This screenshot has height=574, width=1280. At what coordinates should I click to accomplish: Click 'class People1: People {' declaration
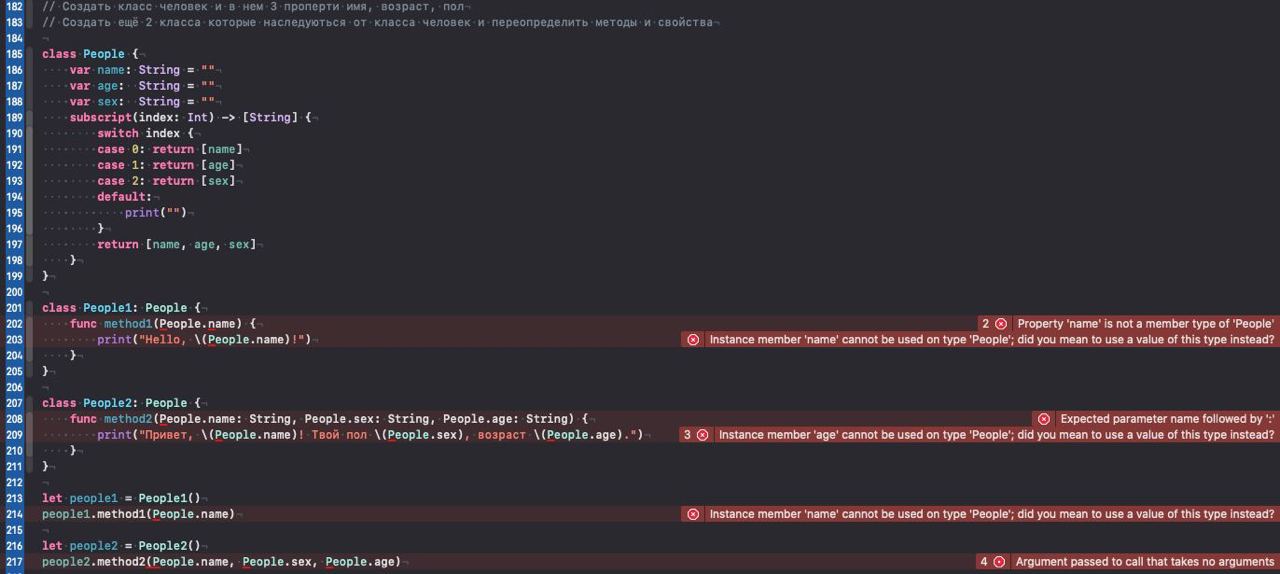(121, 308)
